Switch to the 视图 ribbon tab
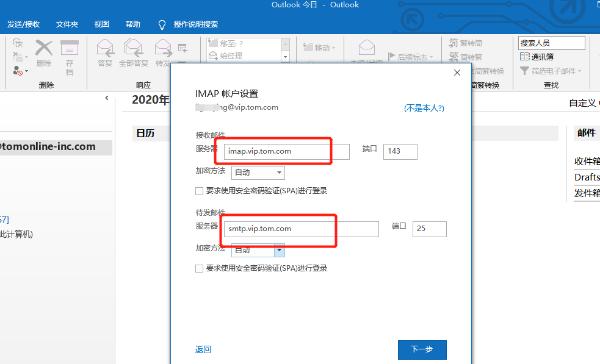Viewport: 600px width, 364px height. 102,24
